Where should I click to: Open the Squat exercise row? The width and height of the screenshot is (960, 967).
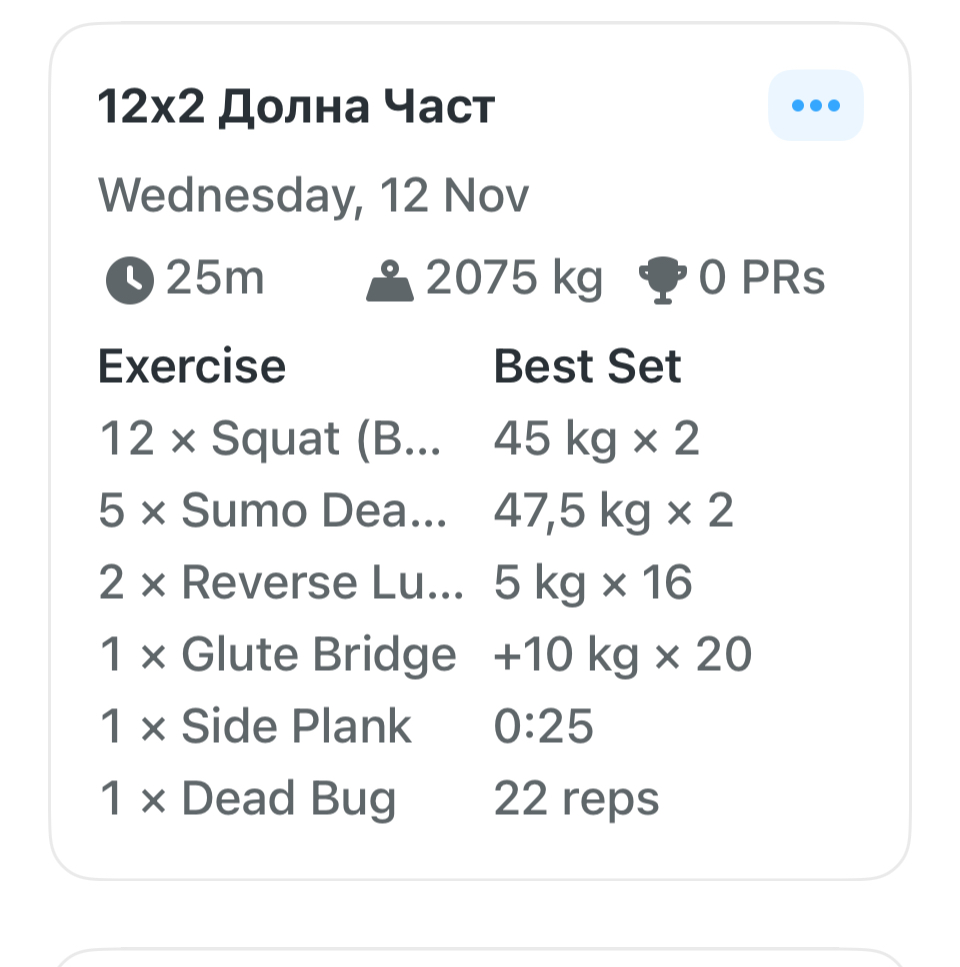[270, 439]
